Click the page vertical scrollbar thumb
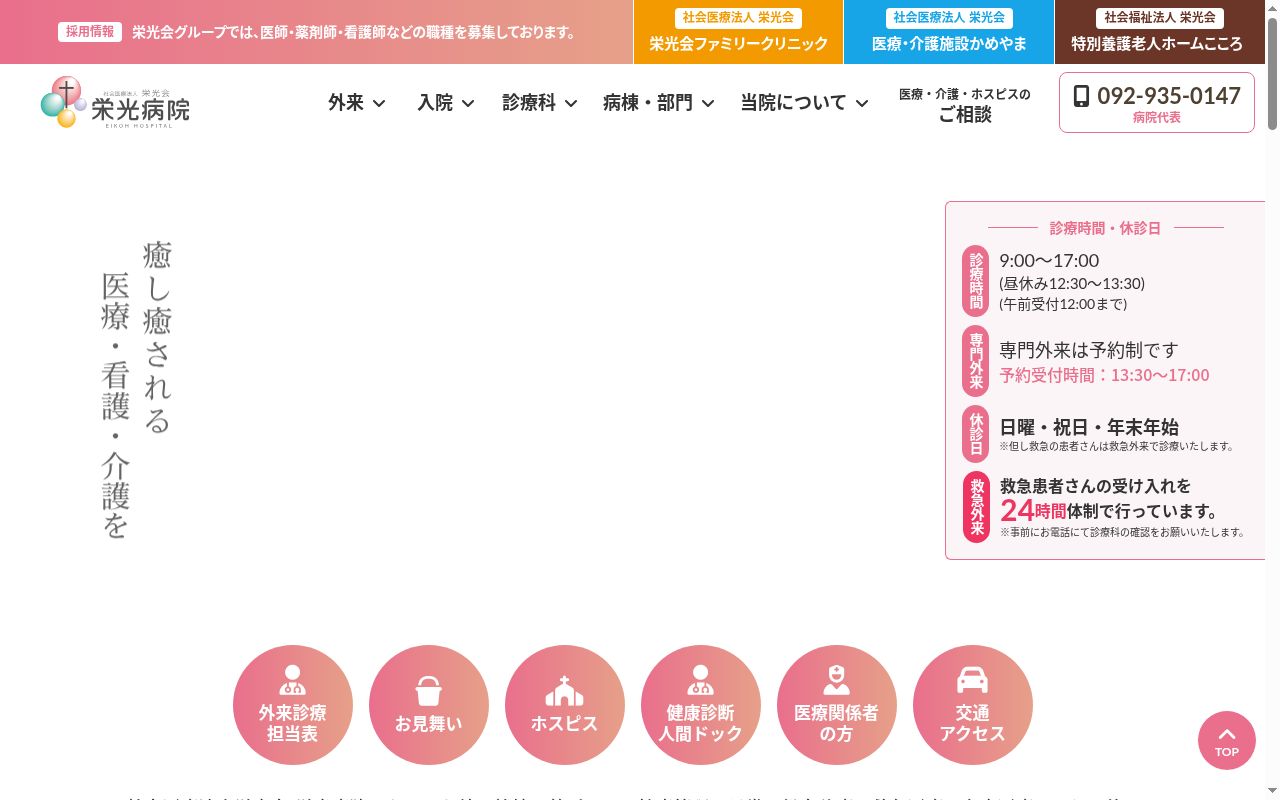 (1272, 72)
